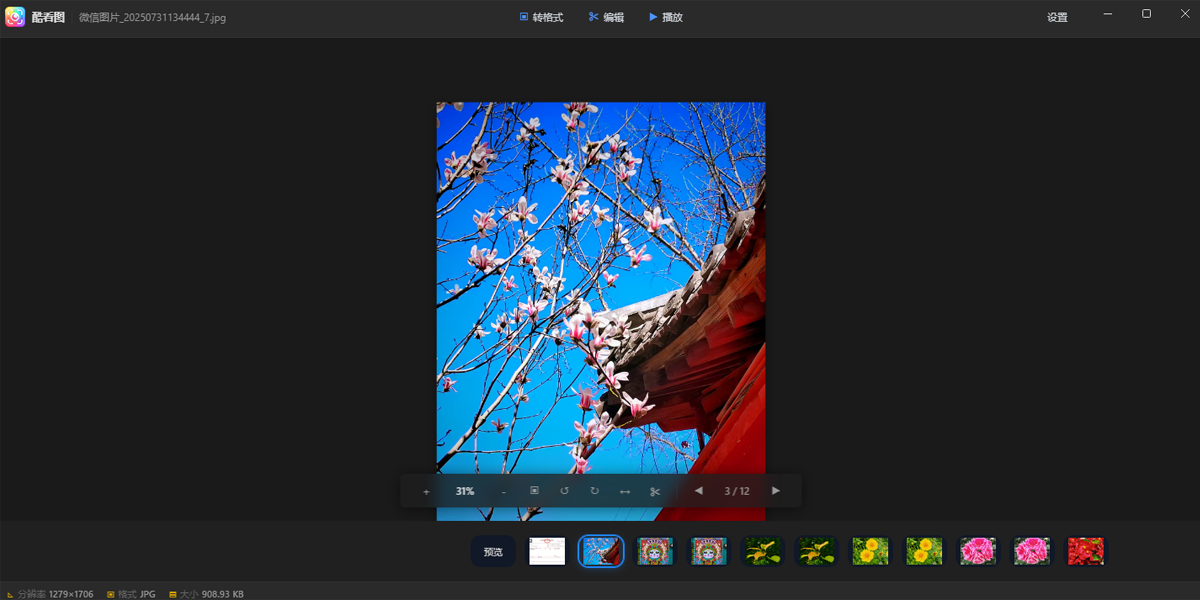1200x600 pixels.
Task: Select the highlighted magnolia thumbnail
Action: click(601, 551)
